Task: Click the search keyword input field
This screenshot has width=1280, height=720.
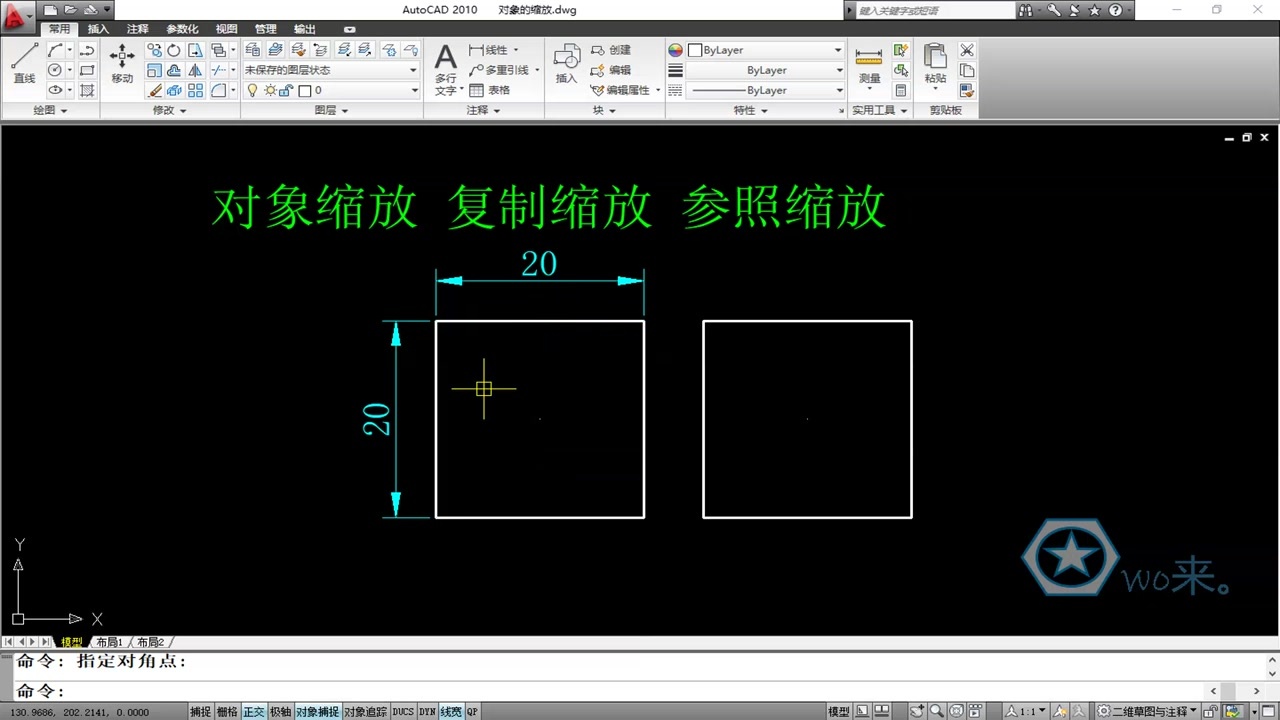Action: (935, 10)
